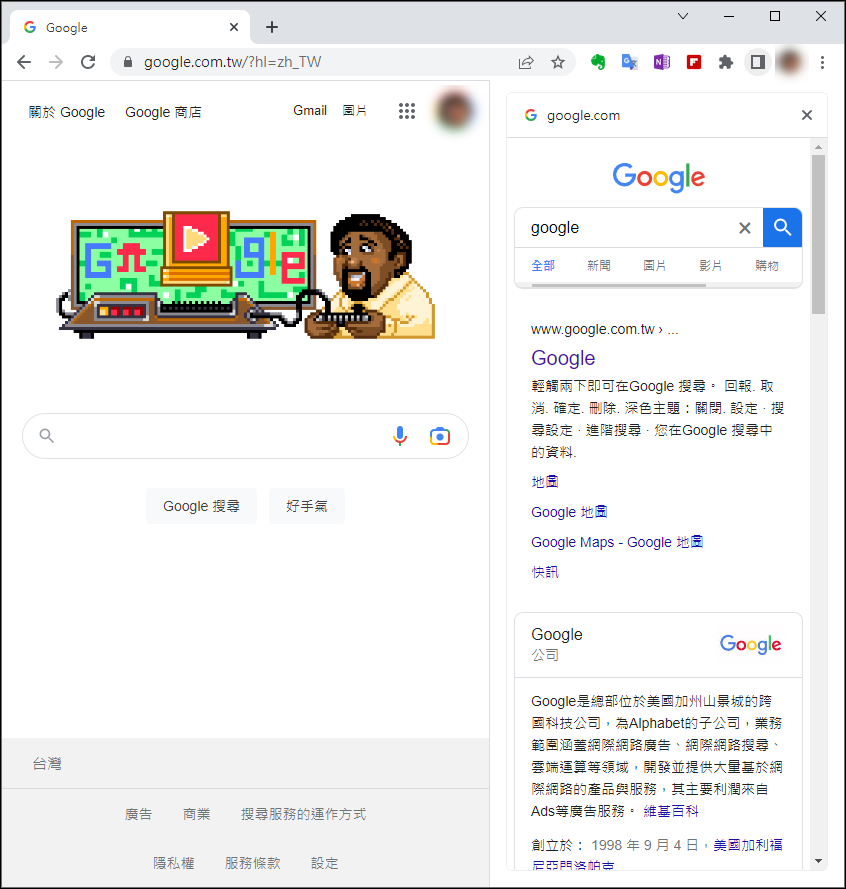Open the Flipboard extension
Image resolution: width=846 pixels, height=889 pixels.
(x=694, y=62)
